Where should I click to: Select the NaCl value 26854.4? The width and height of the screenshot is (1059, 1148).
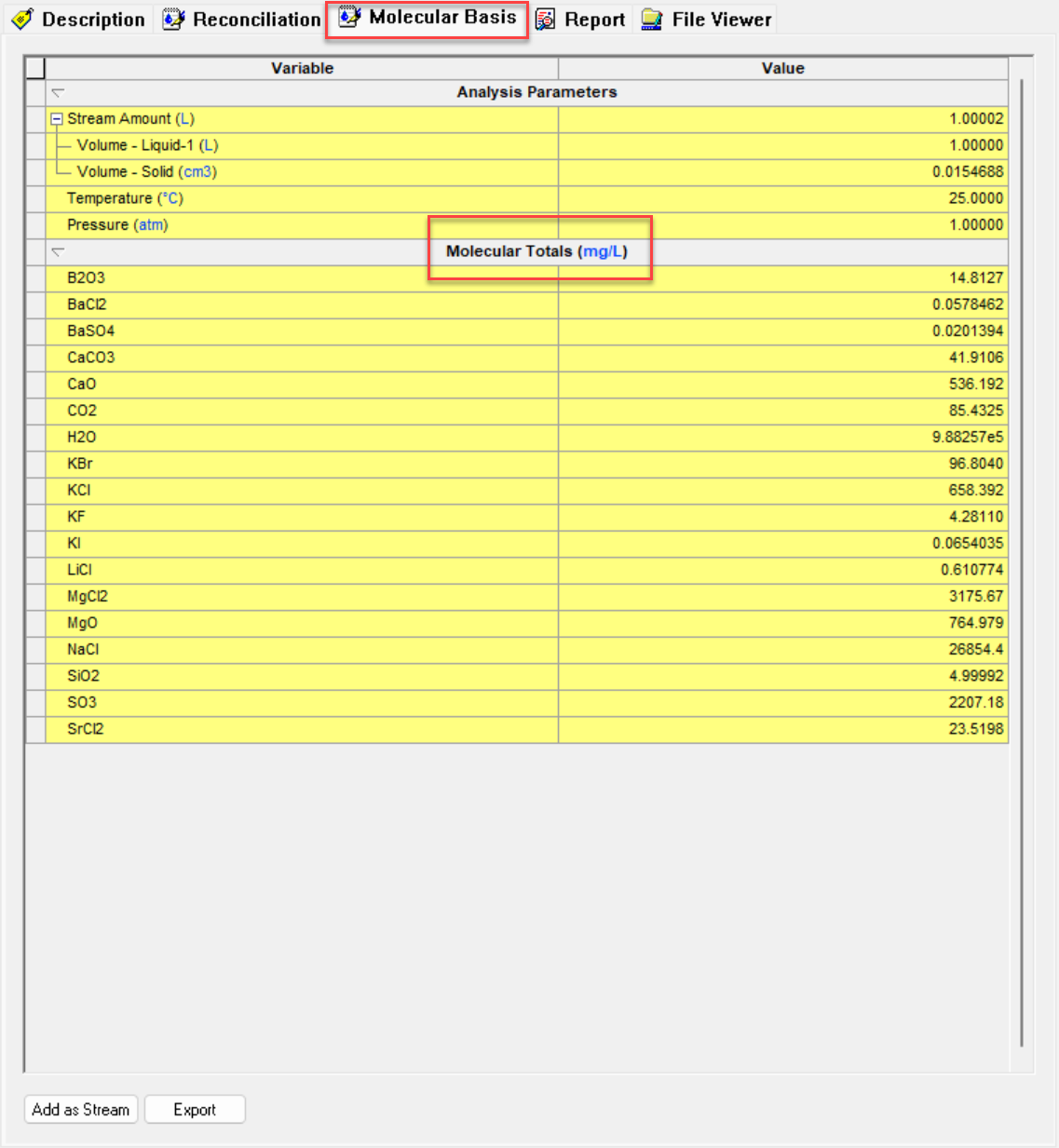click(783, 650)
